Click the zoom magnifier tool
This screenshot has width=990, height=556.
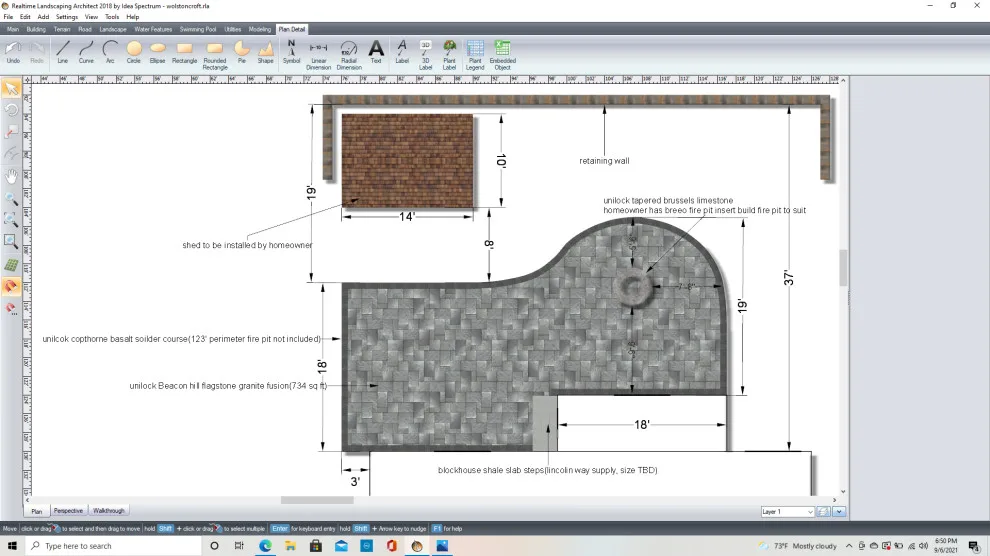coord(11,199)
